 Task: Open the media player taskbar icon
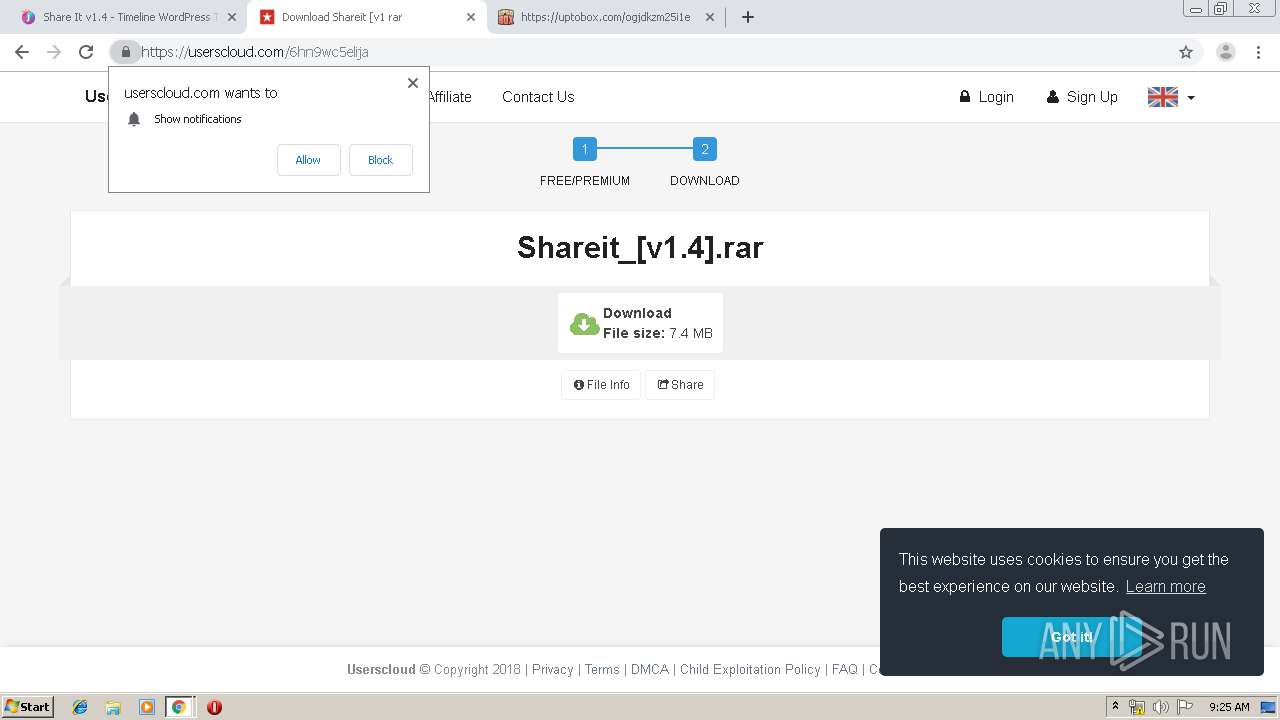pyautogui.click(x=146, y=707)
